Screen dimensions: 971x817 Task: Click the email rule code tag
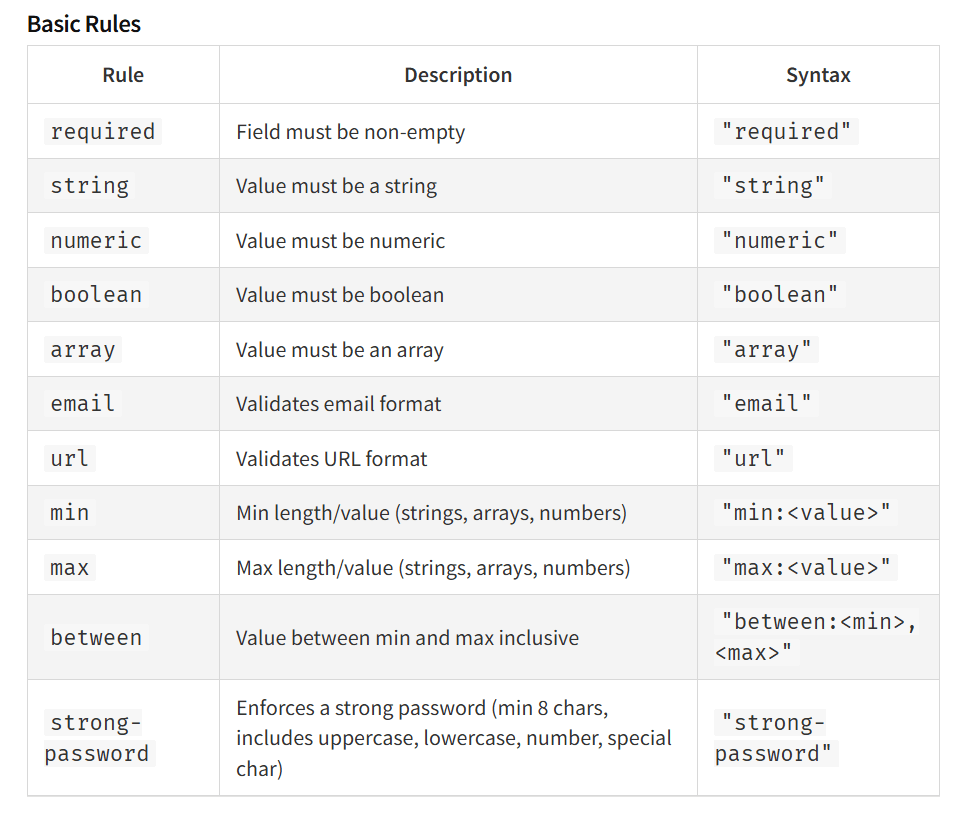(x=83, y=404)
